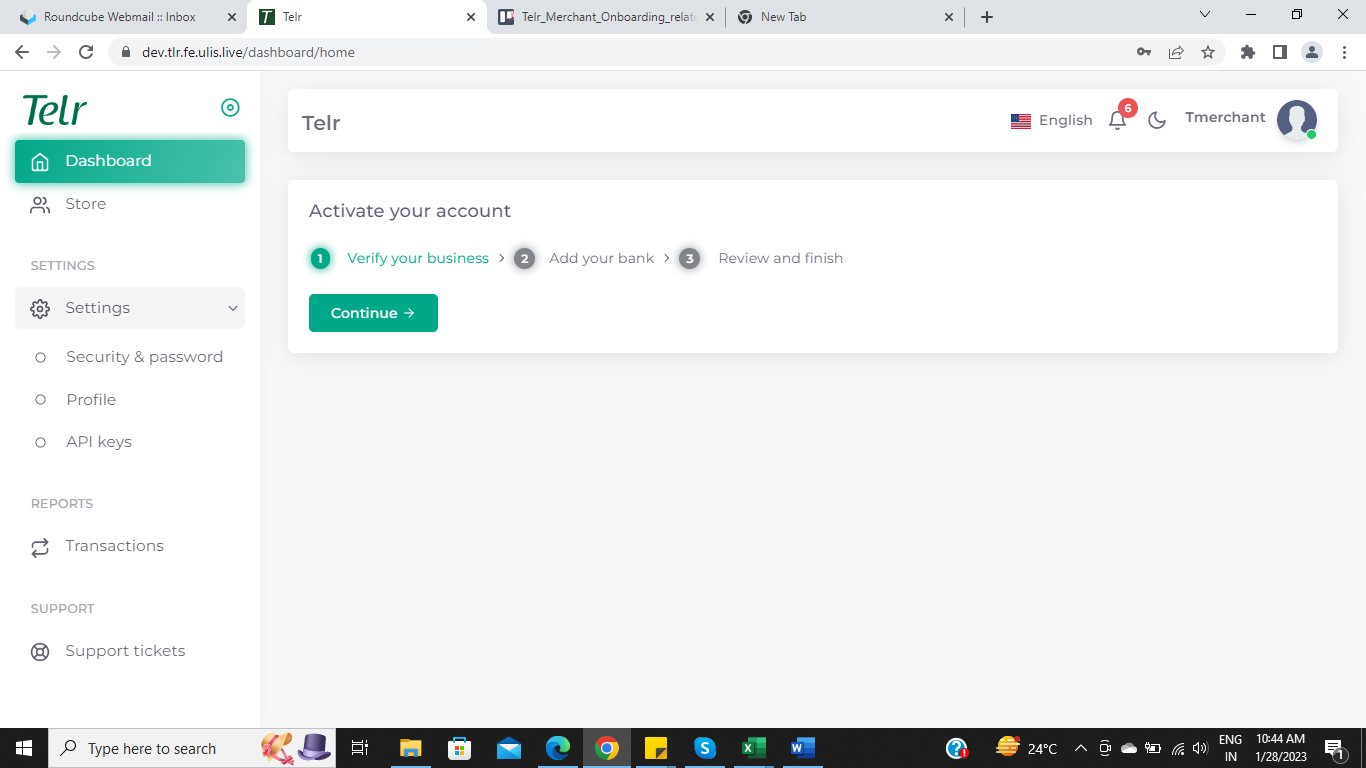Toggle the Chrome side panel
The width and height of the screenshot is (1366, 768).
coord(1280,52)
